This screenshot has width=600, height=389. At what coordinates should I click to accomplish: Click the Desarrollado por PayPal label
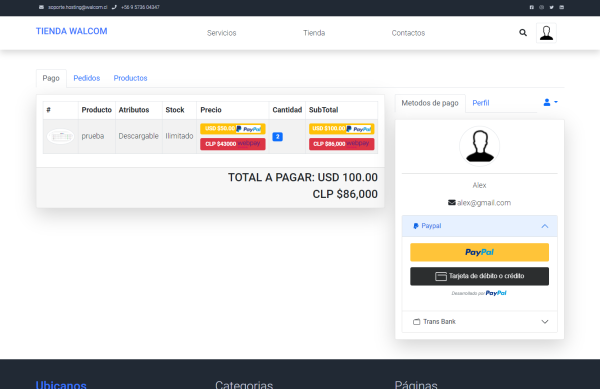pyautogui.click(x=479, y=293)
